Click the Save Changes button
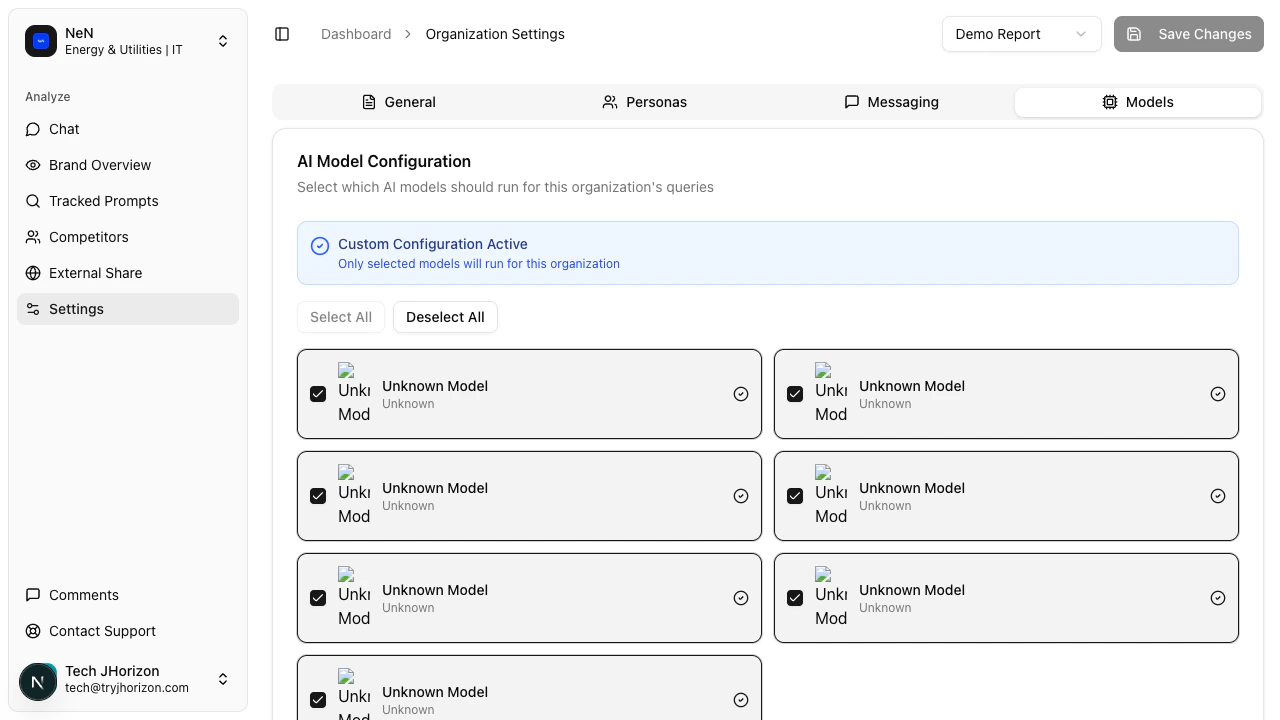Screen dimensions: 1280x720 1189,34
